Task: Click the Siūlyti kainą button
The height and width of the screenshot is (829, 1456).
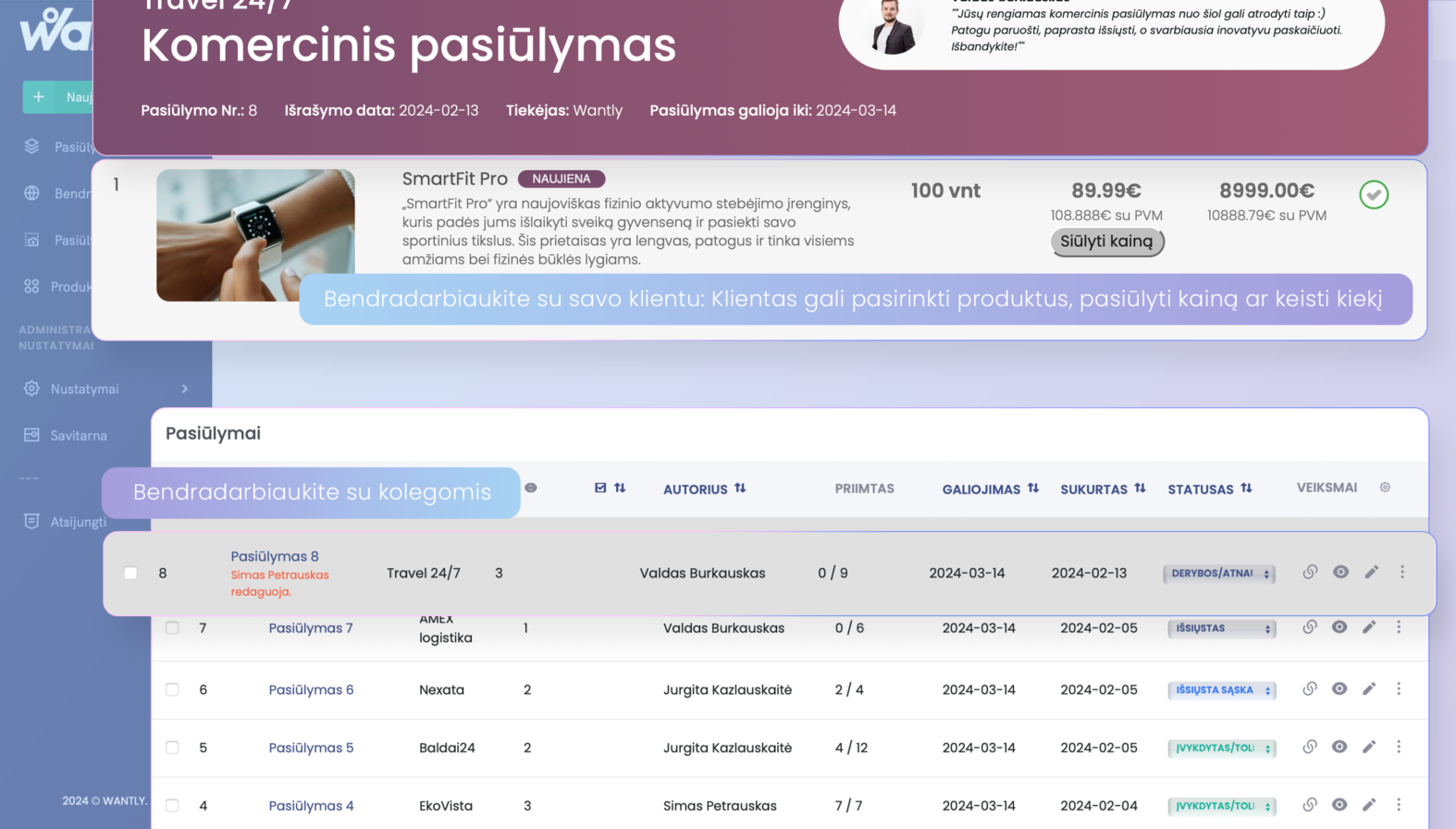Action: click(x=1107, y=241)
